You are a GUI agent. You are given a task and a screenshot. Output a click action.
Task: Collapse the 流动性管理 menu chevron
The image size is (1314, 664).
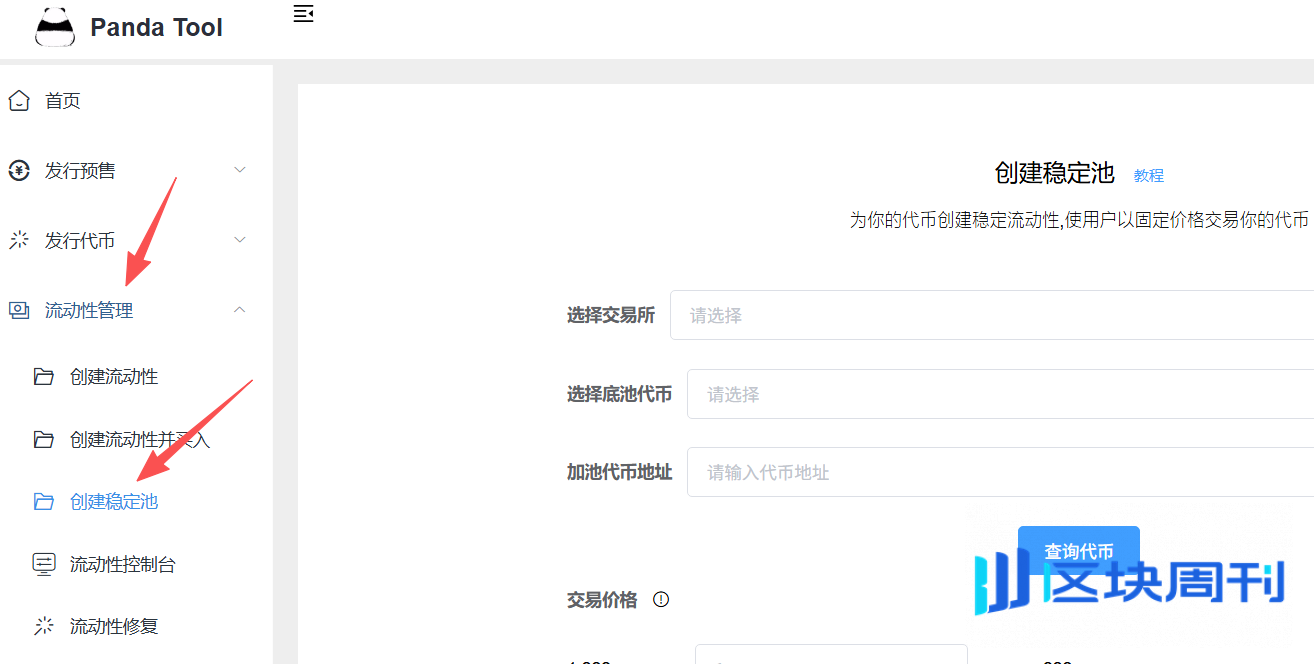(x=239, y=310)
